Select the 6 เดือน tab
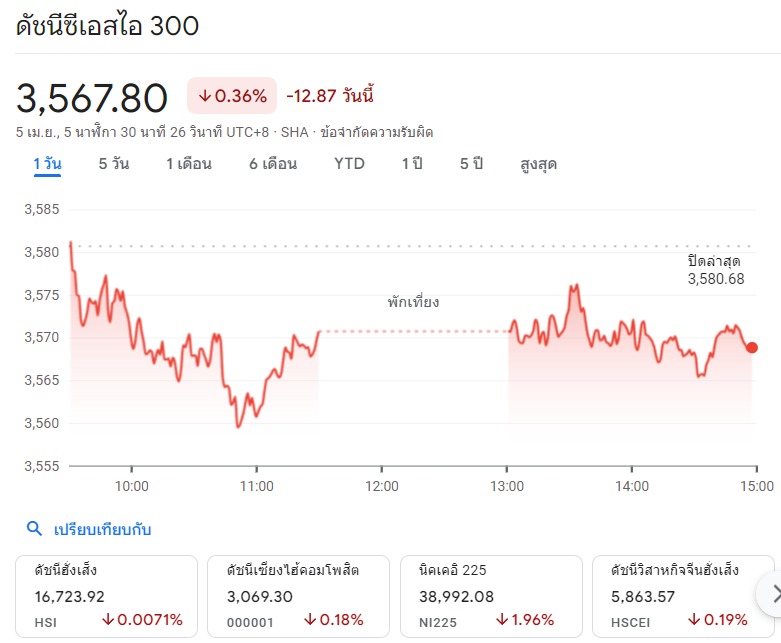 tap(273, 164)
